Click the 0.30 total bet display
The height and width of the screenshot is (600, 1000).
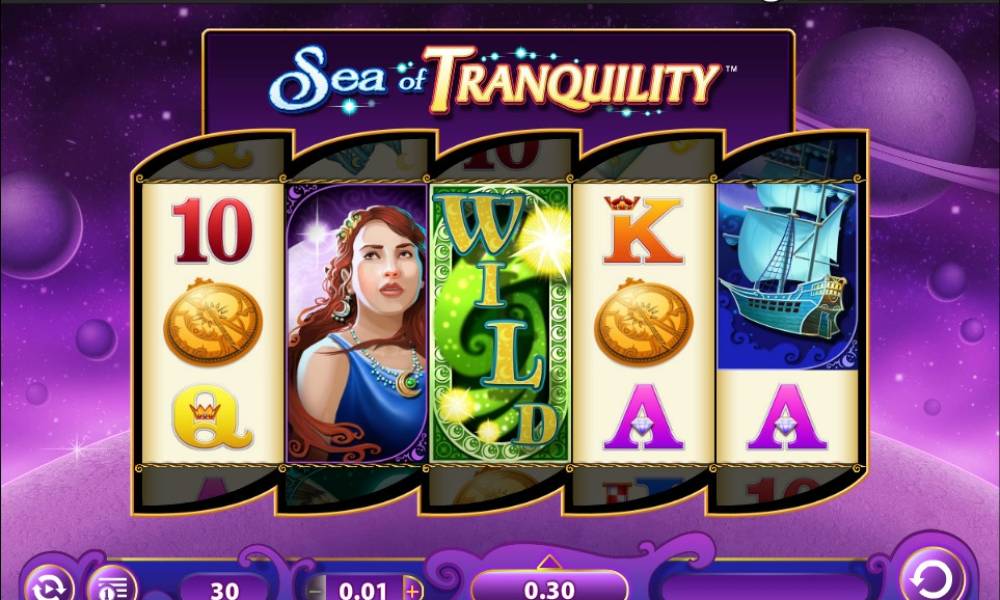(549, 588)
